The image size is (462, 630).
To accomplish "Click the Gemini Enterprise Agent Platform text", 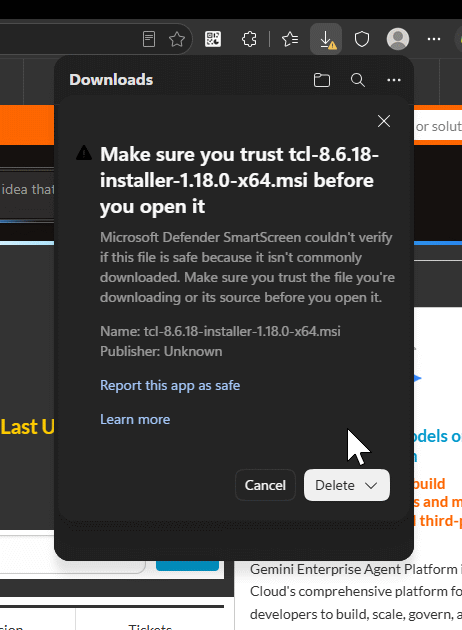I will click(x=353, y=569).
